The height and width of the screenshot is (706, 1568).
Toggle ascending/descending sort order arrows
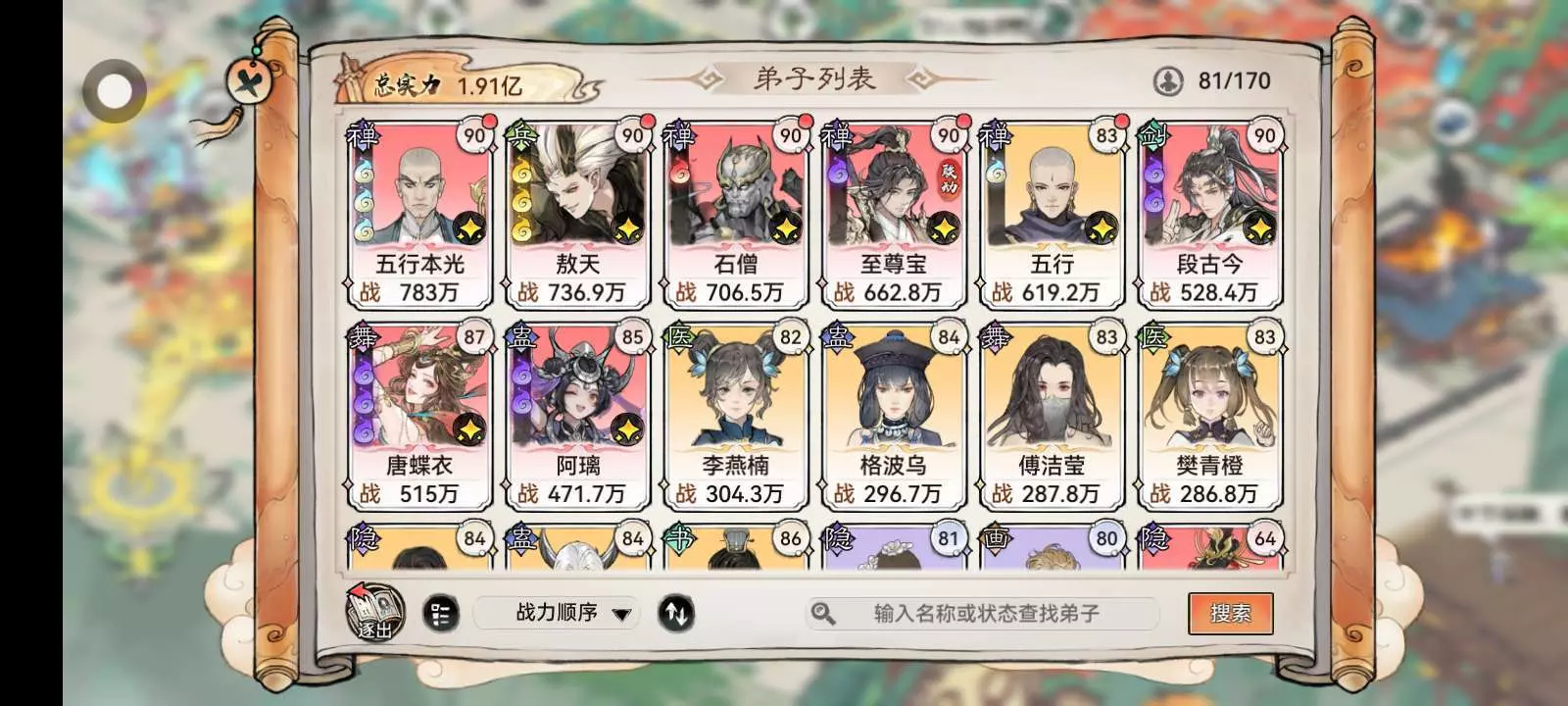point(676,614)
